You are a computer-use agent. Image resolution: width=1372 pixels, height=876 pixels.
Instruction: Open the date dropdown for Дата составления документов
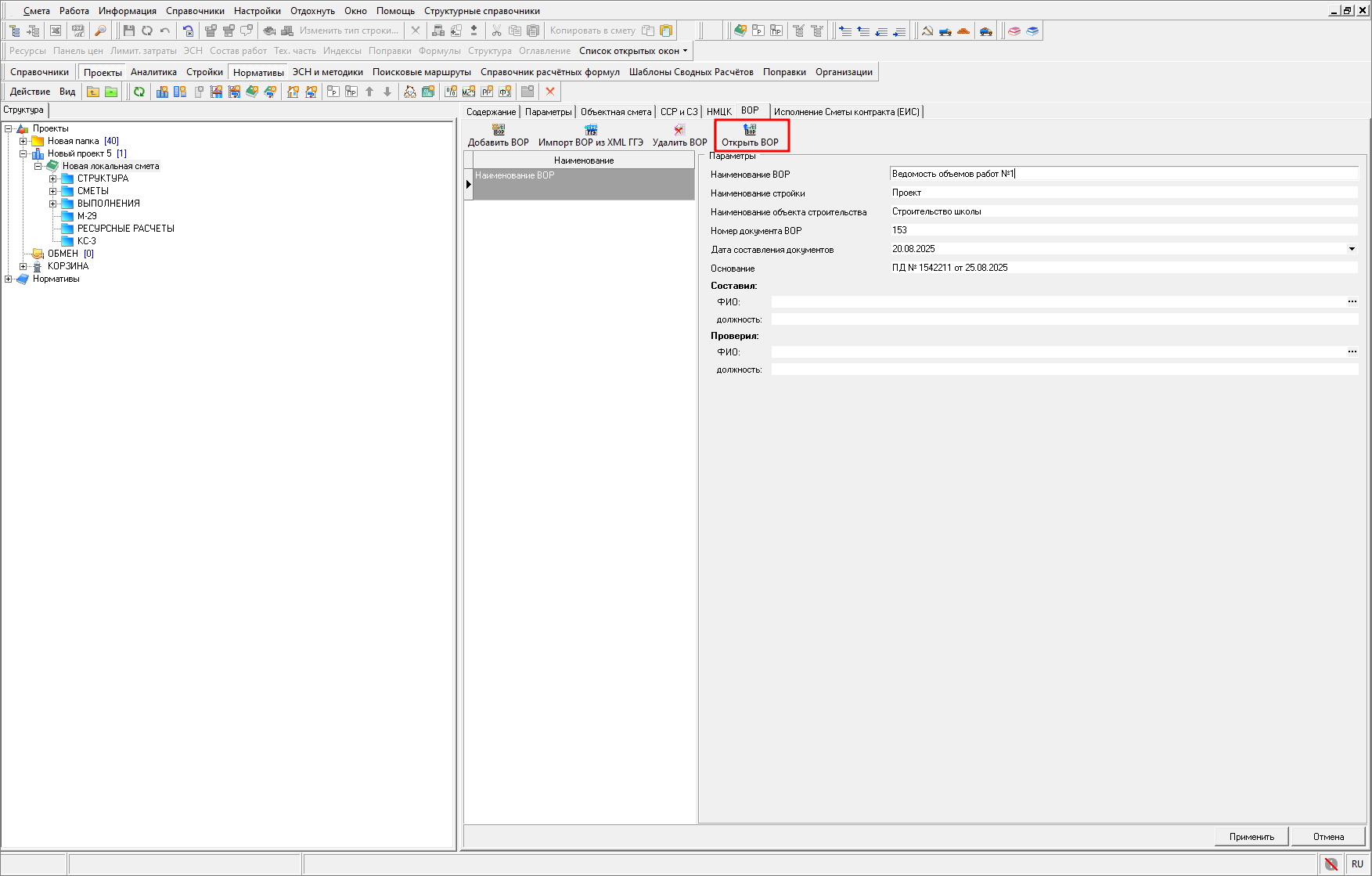click(x=1351, y=249)
